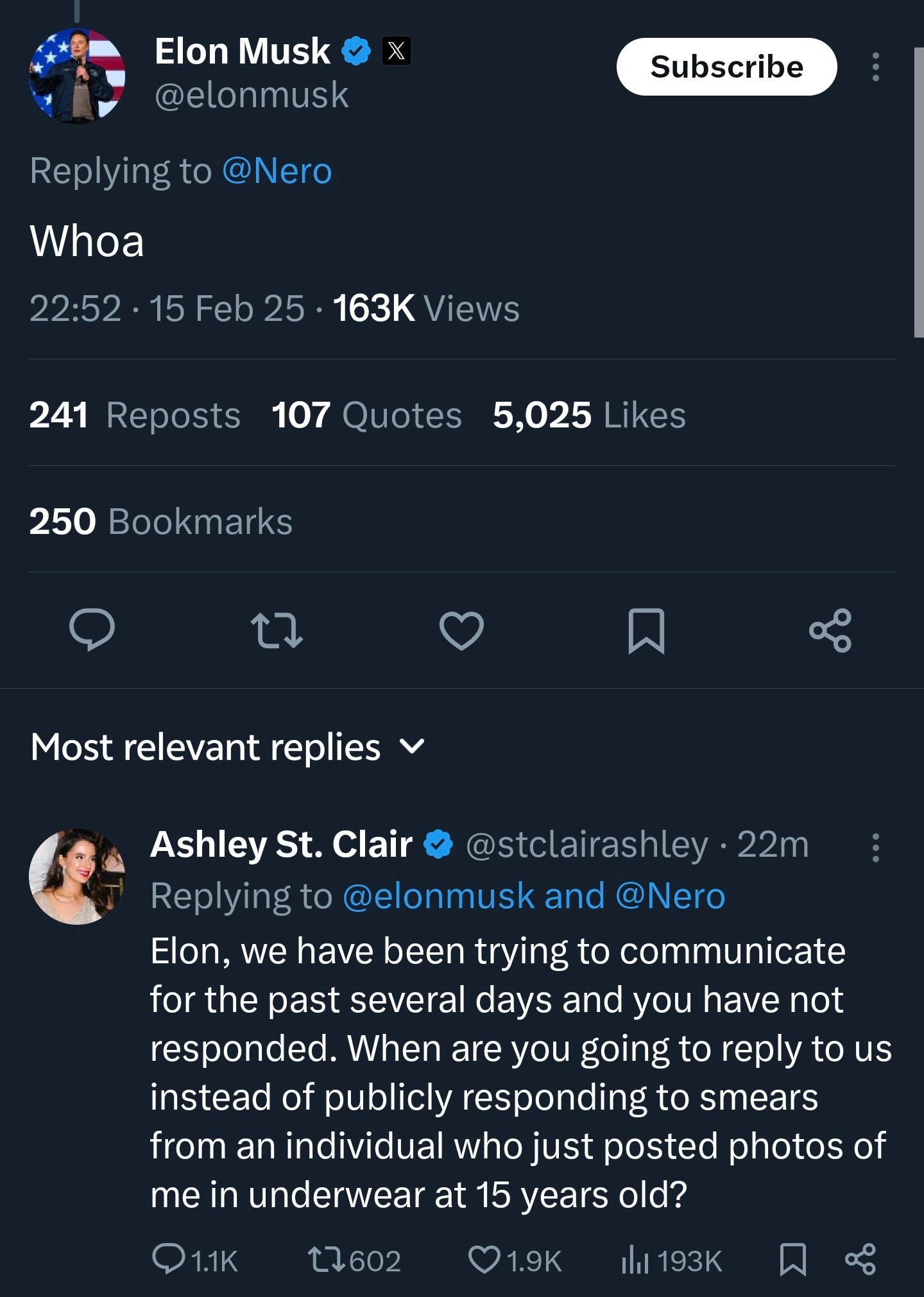The height and width of the screenshot is (1297, 924).
Task: Bookmark the main "Whoa" post
Action: (x=646, y=631)
